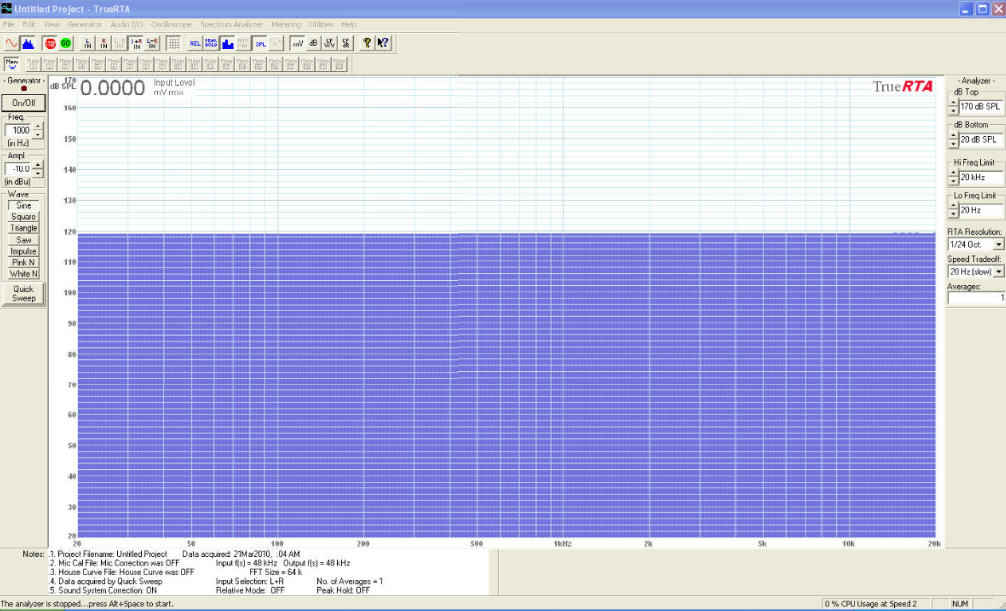Select the right input (R IN) icon
The width and height of the screenshot is (1006, 611).
104,44
